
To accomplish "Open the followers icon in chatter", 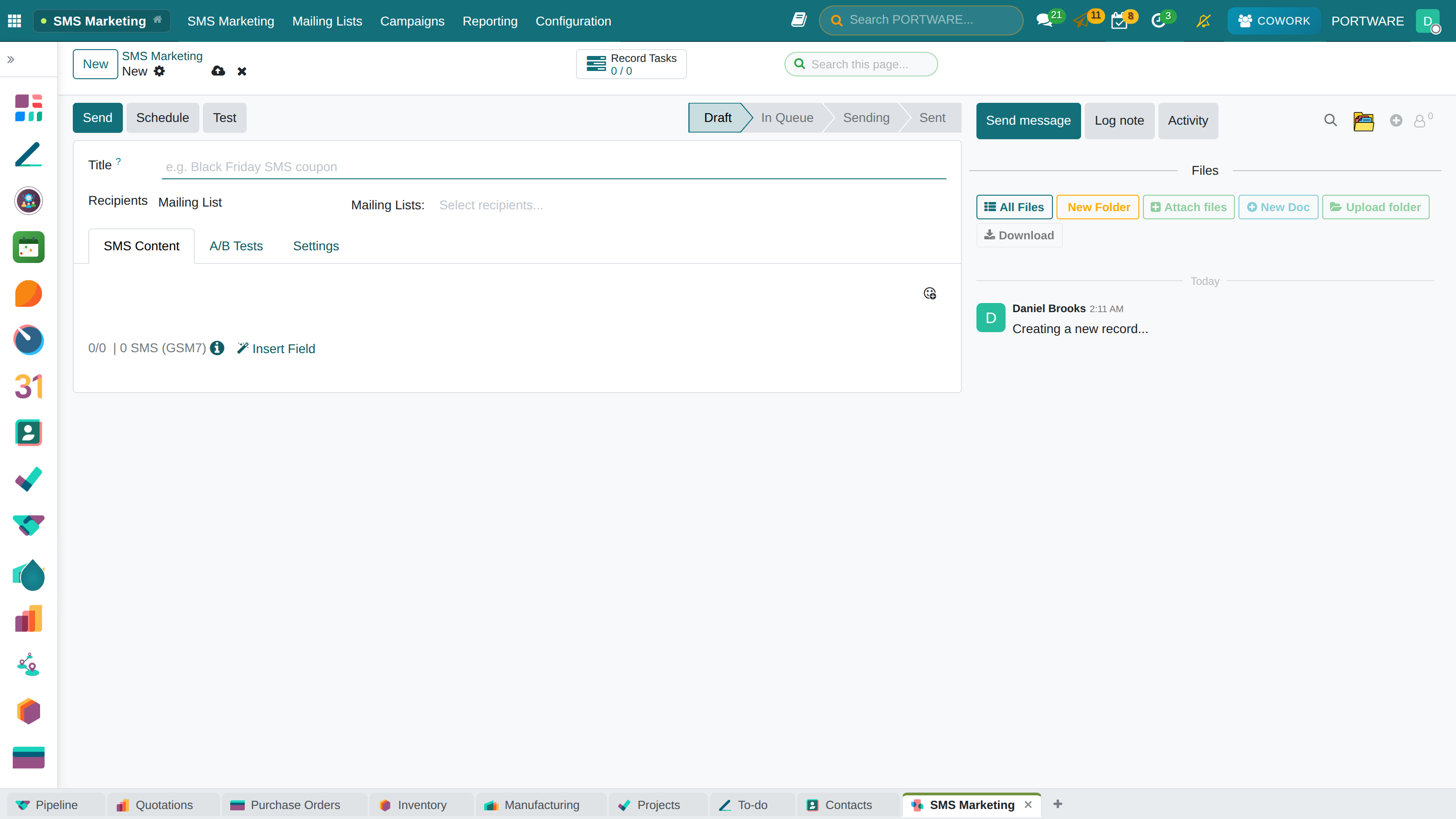I will 1421,121.
